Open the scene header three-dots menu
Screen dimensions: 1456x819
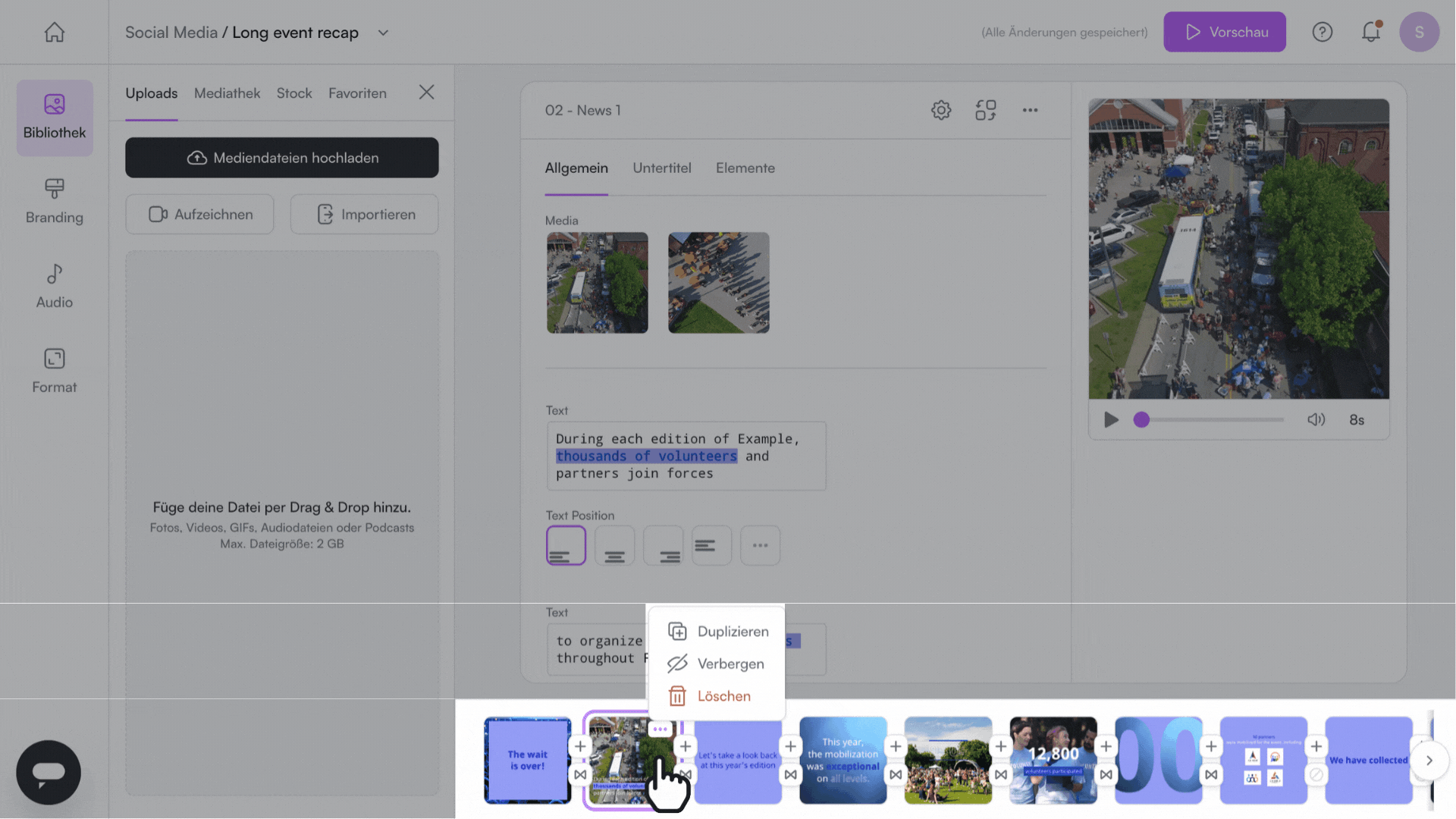[x=1030, y=110]
